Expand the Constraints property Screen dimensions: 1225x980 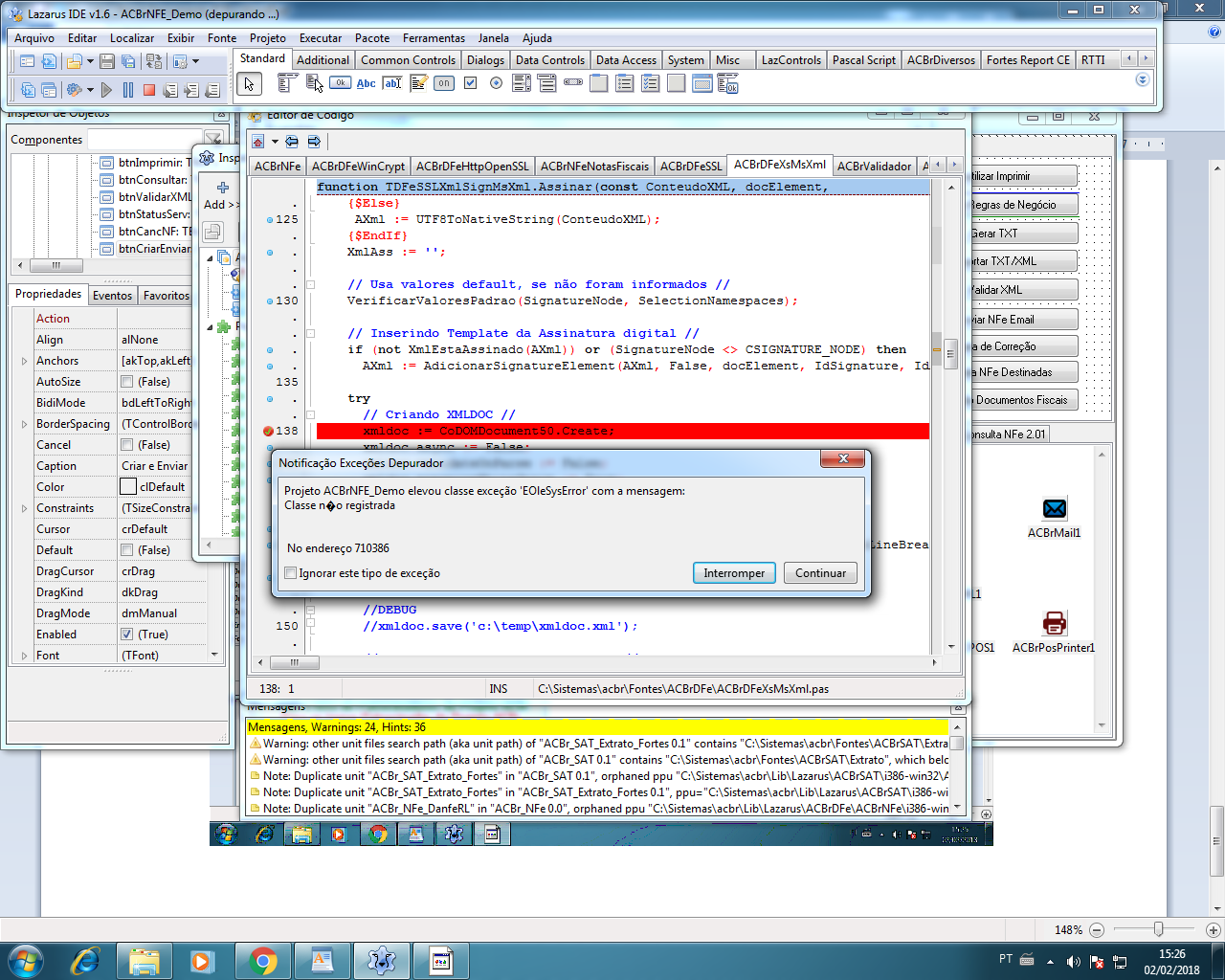point(24,508)
